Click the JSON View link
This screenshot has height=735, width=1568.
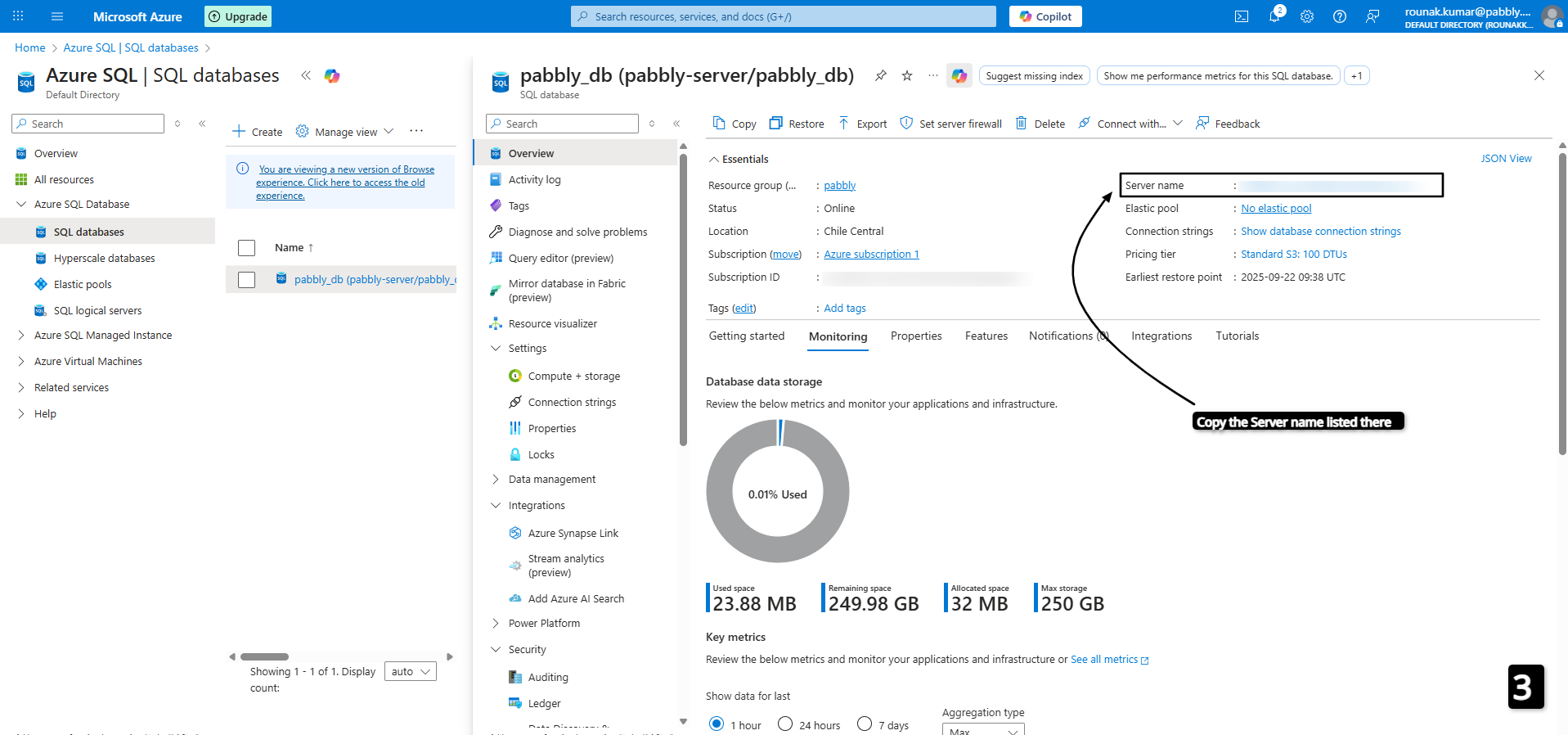tap(1505, 159)
